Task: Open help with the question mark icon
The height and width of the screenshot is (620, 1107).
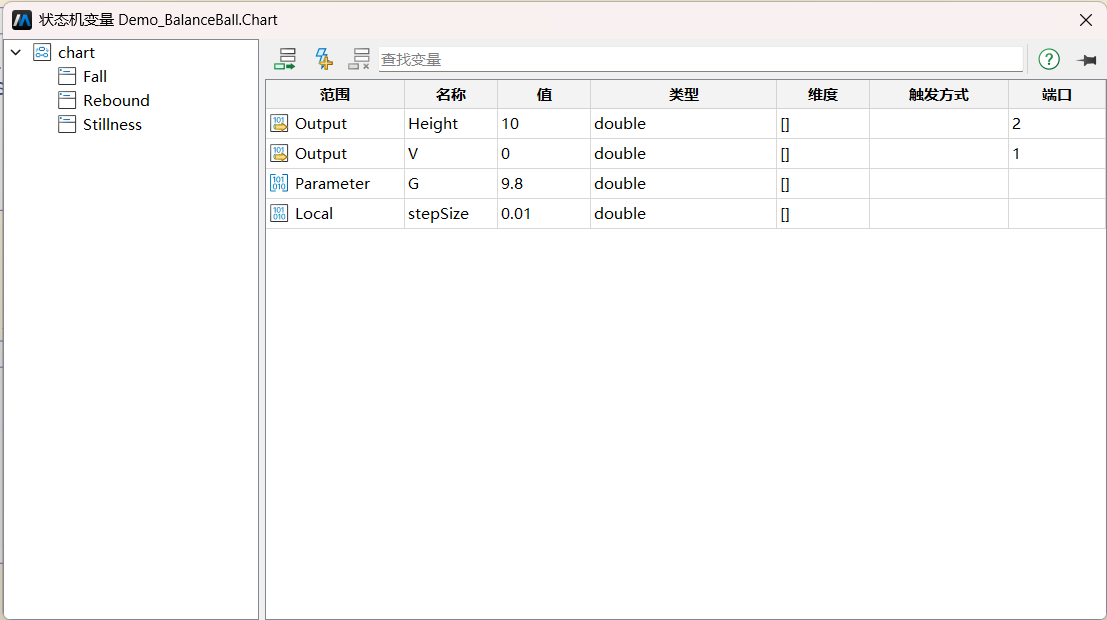Action: click(1049, 59)
